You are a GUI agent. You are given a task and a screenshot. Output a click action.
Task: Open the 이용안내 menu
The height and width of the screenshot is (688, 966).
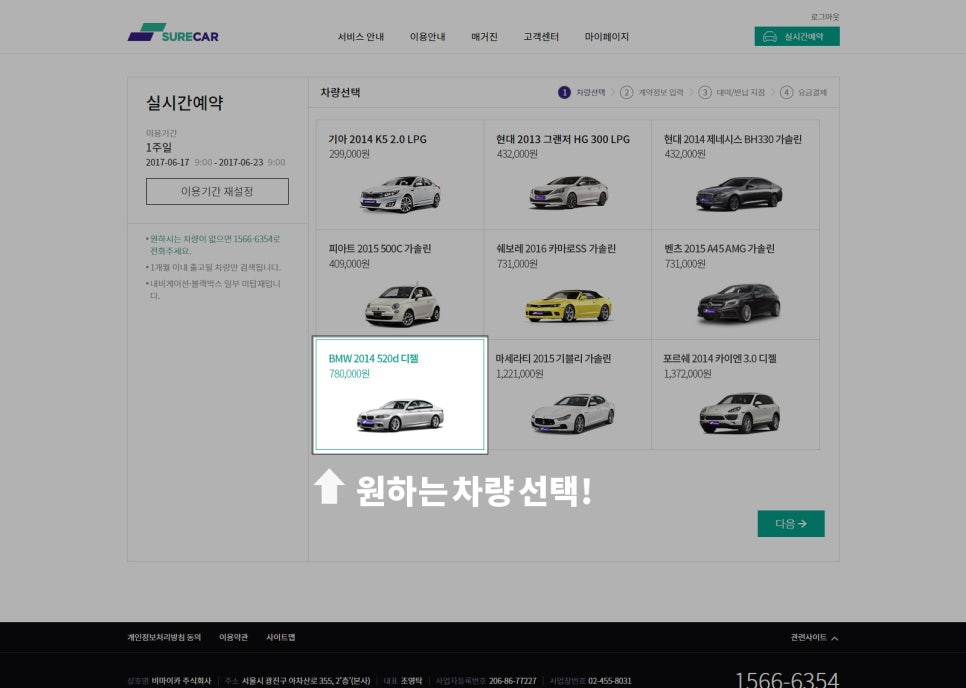pos(428,37)
